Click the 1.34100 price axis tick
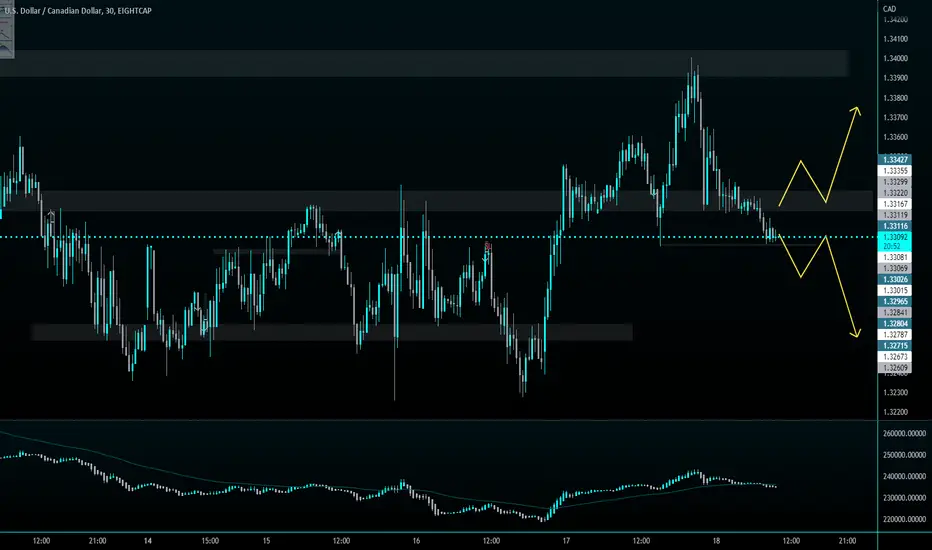 tap(895, 39)
